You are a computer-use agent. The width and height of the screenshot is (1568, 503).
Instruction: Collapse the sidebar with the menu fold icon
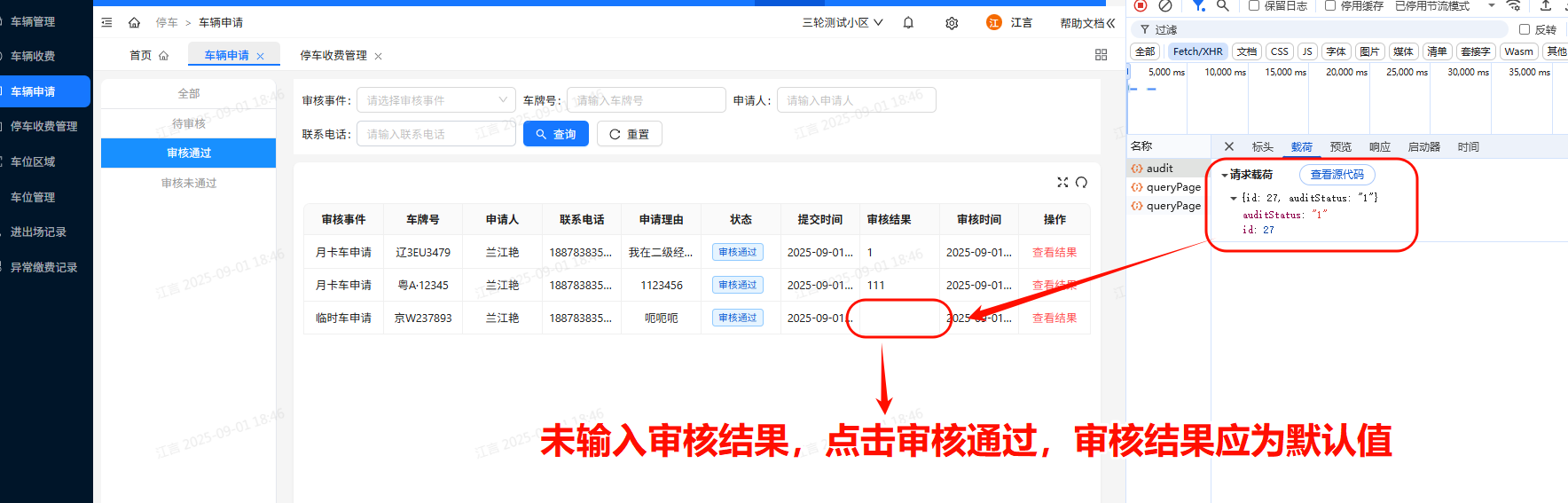point(106,23)
